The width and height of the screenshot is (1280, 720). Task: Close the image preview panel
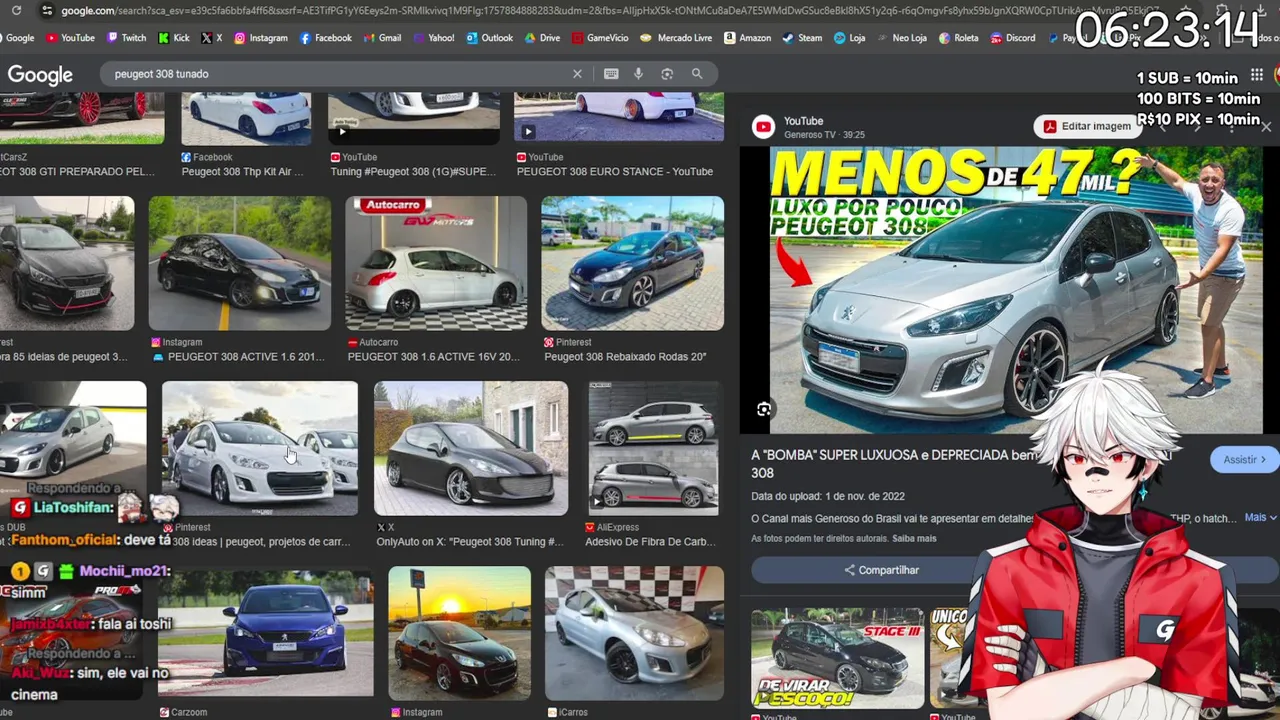click(x=1266, y=127)
